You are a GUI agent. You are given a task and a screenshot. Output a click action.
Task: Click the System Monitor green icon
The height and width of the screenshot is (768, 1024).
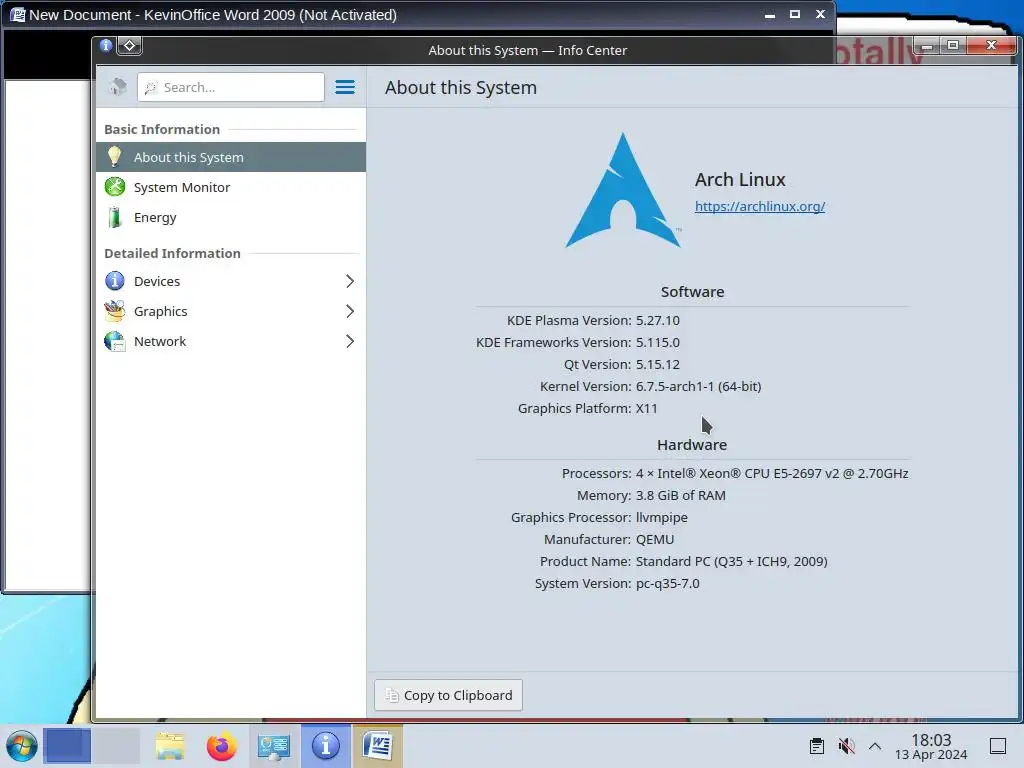[115, 187]
